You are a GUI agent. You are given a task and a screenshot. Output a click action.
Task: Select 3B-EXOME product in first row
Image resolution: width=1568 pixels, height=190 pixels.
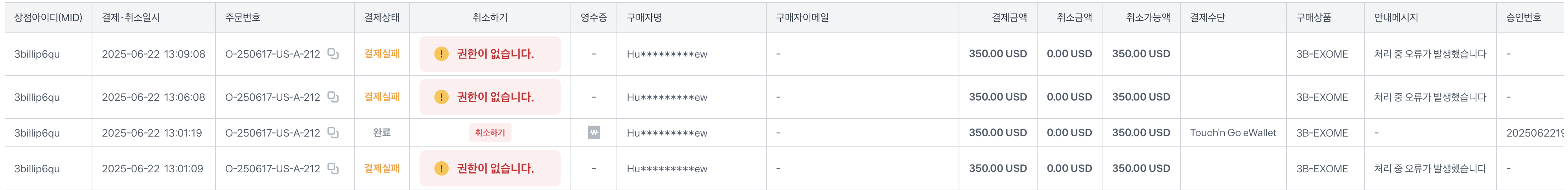tap(1322, 54)
